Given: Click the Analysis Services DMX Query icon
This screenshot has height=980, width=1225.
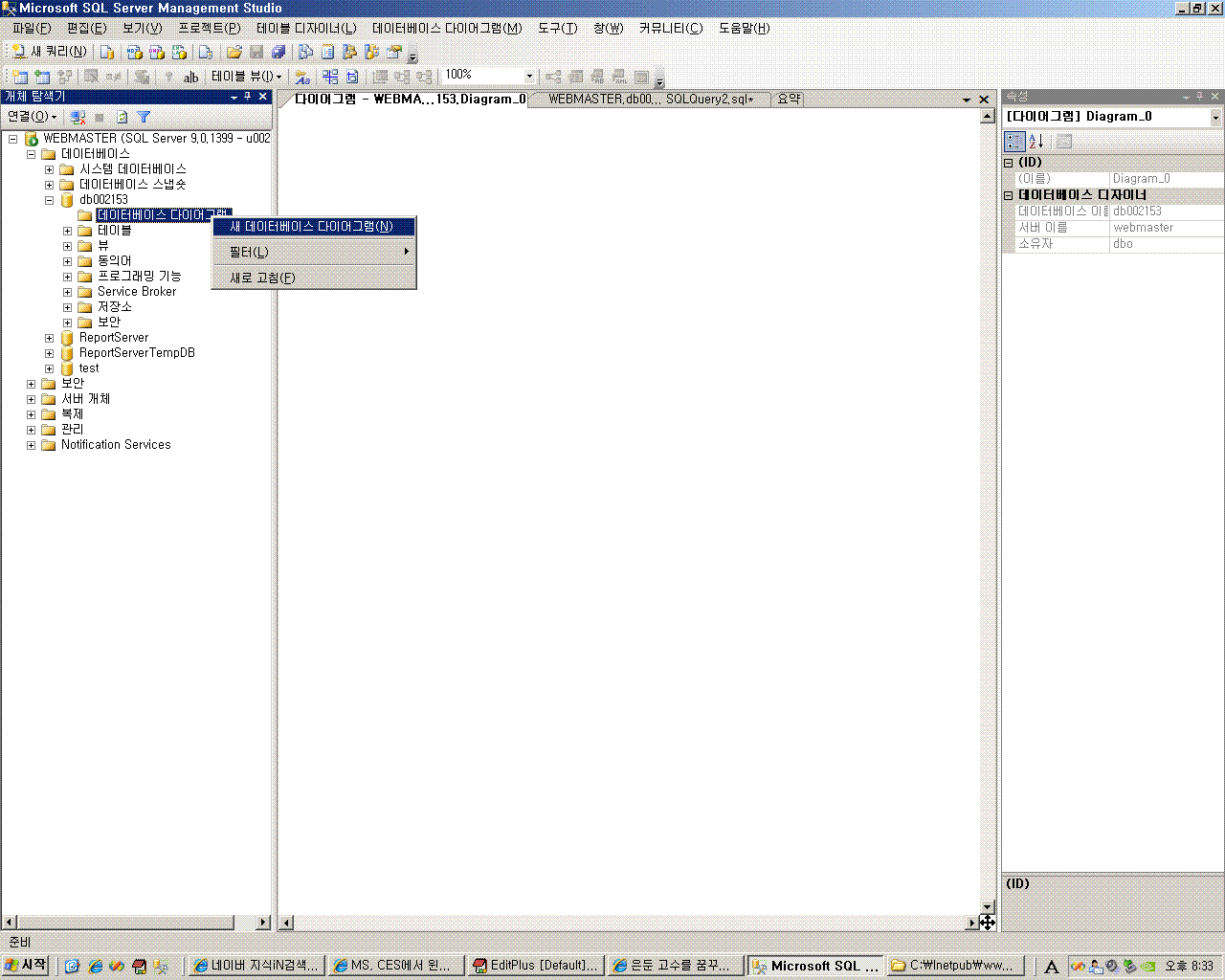Looking at the screenshot, I should (x=157, y=52).
